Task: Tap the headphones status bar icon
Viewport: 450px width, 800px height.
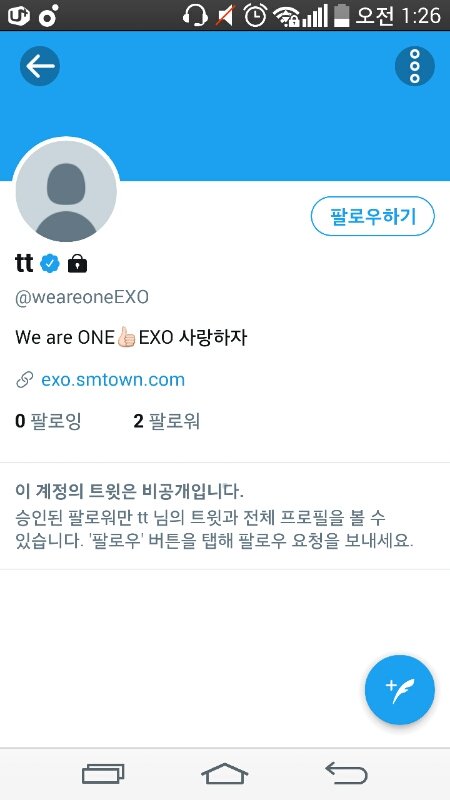Action: (x=195, y=15)
